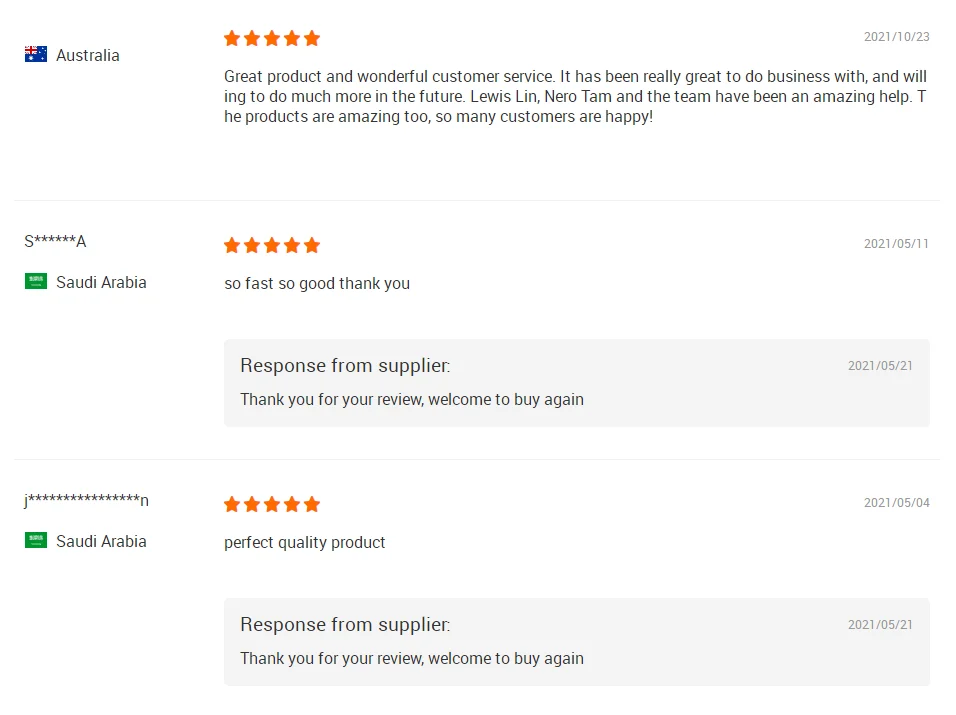
Task: Click Saudi Arabia flag beside j***n reviewer
Action: (36, 541)
